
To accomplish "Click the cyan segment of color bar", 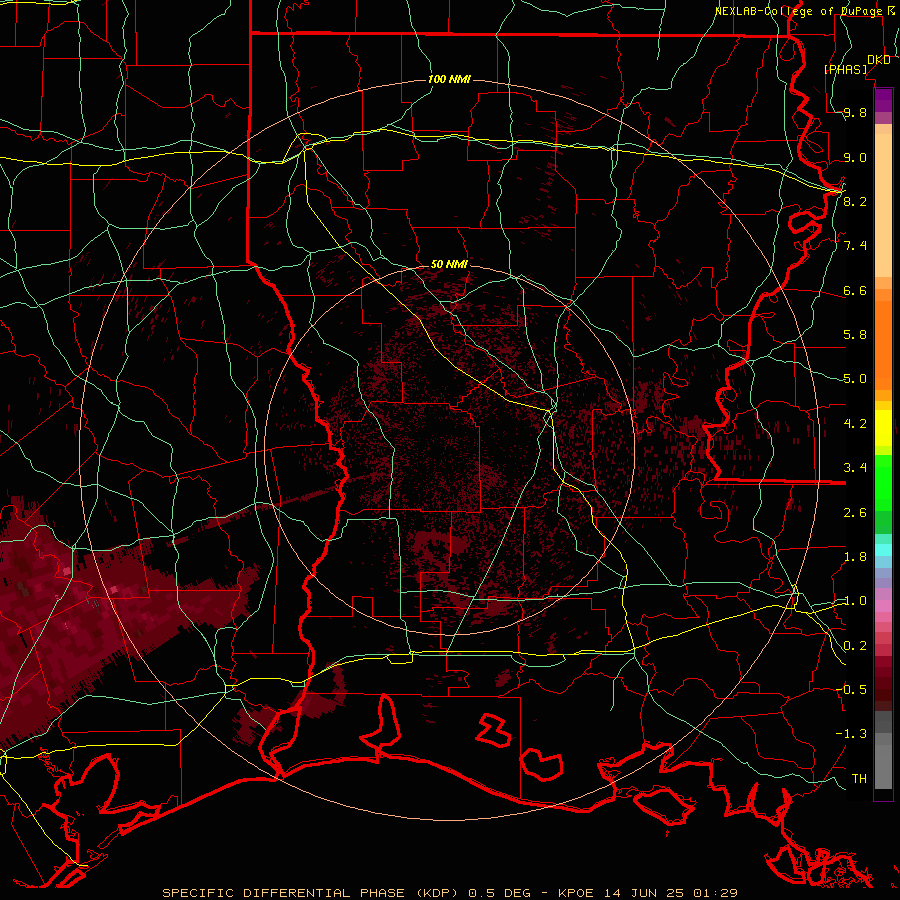I will pos(883,550).
